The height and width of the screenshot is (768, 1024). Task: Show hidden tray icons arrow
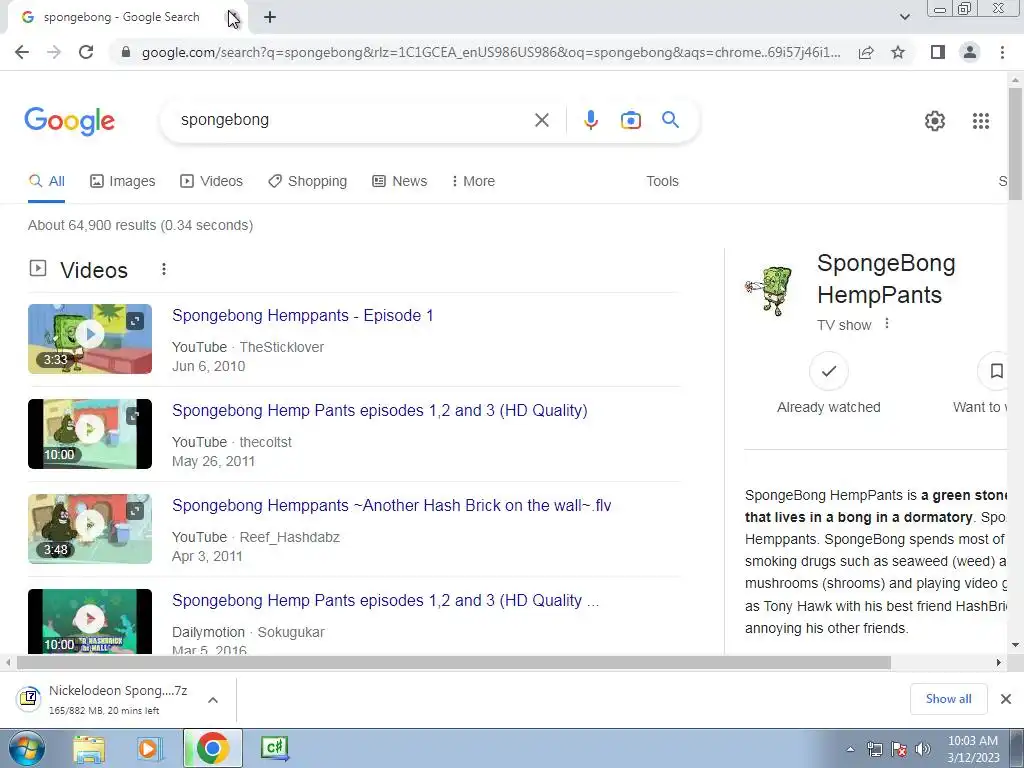point(850,749)
